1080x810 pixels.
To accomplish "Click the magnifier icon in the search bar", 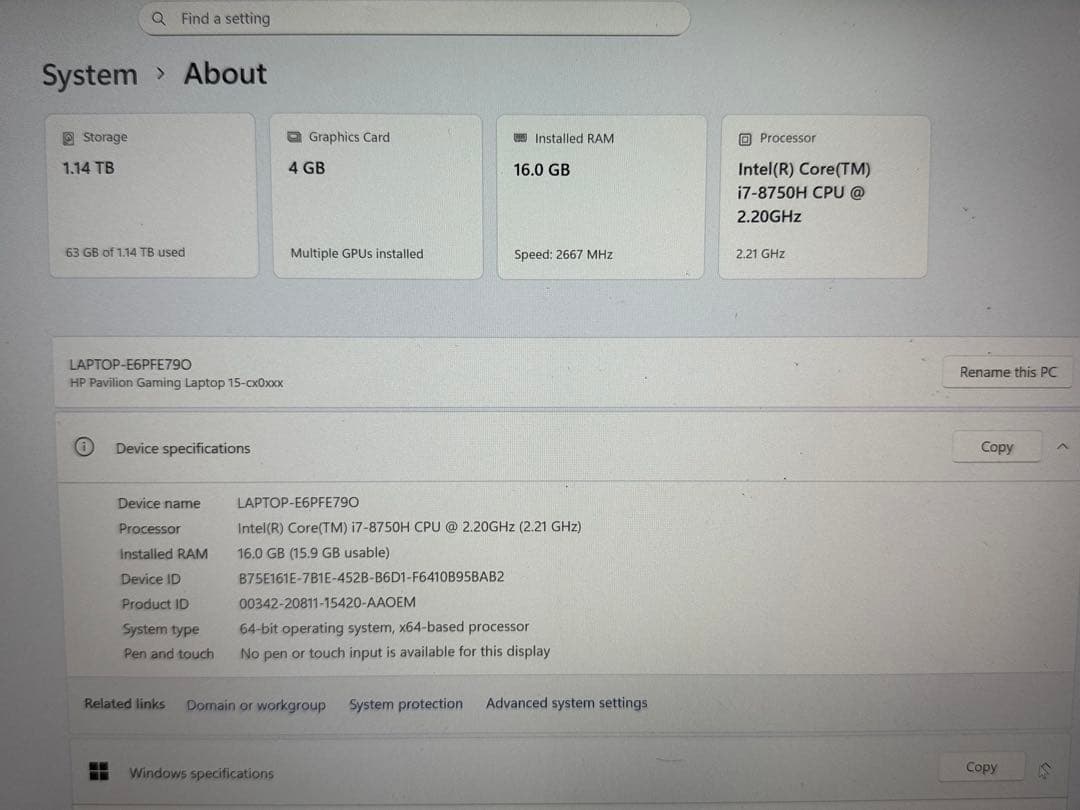I will pos(157,17).
